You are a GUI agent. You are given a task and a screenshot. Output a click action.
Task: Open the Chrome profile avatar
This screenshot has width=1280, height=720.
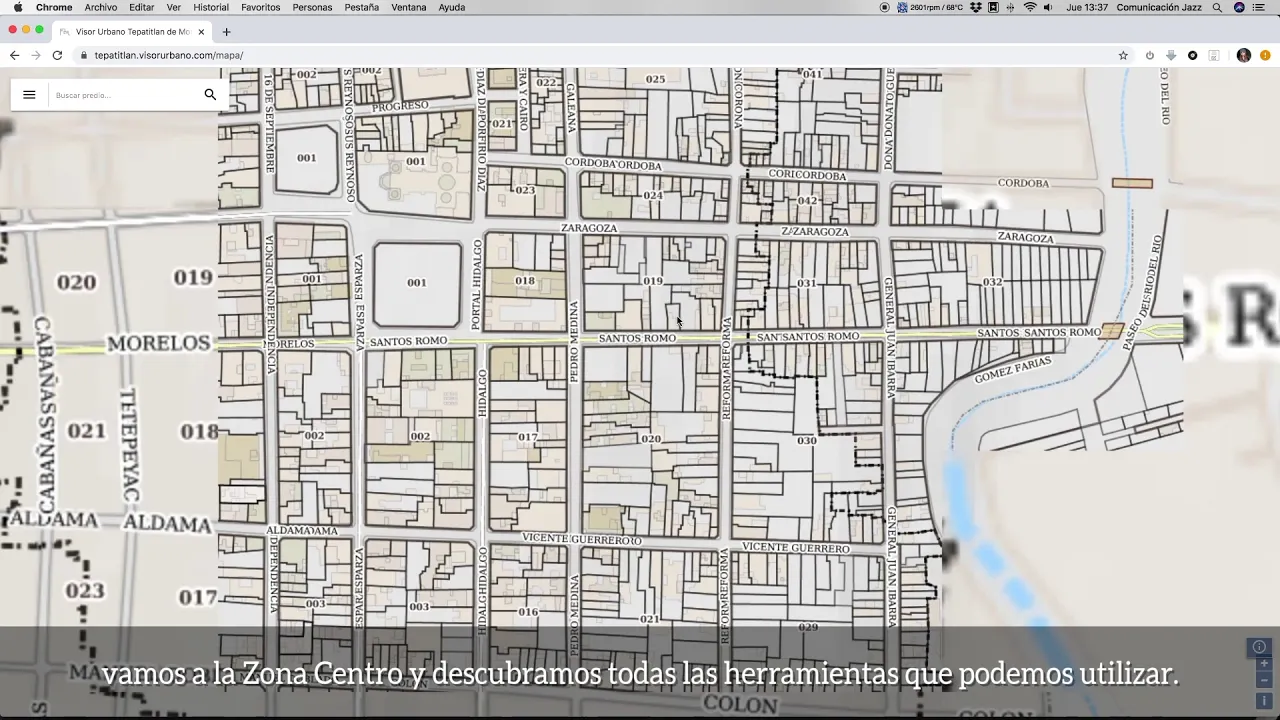point(1244,55)
